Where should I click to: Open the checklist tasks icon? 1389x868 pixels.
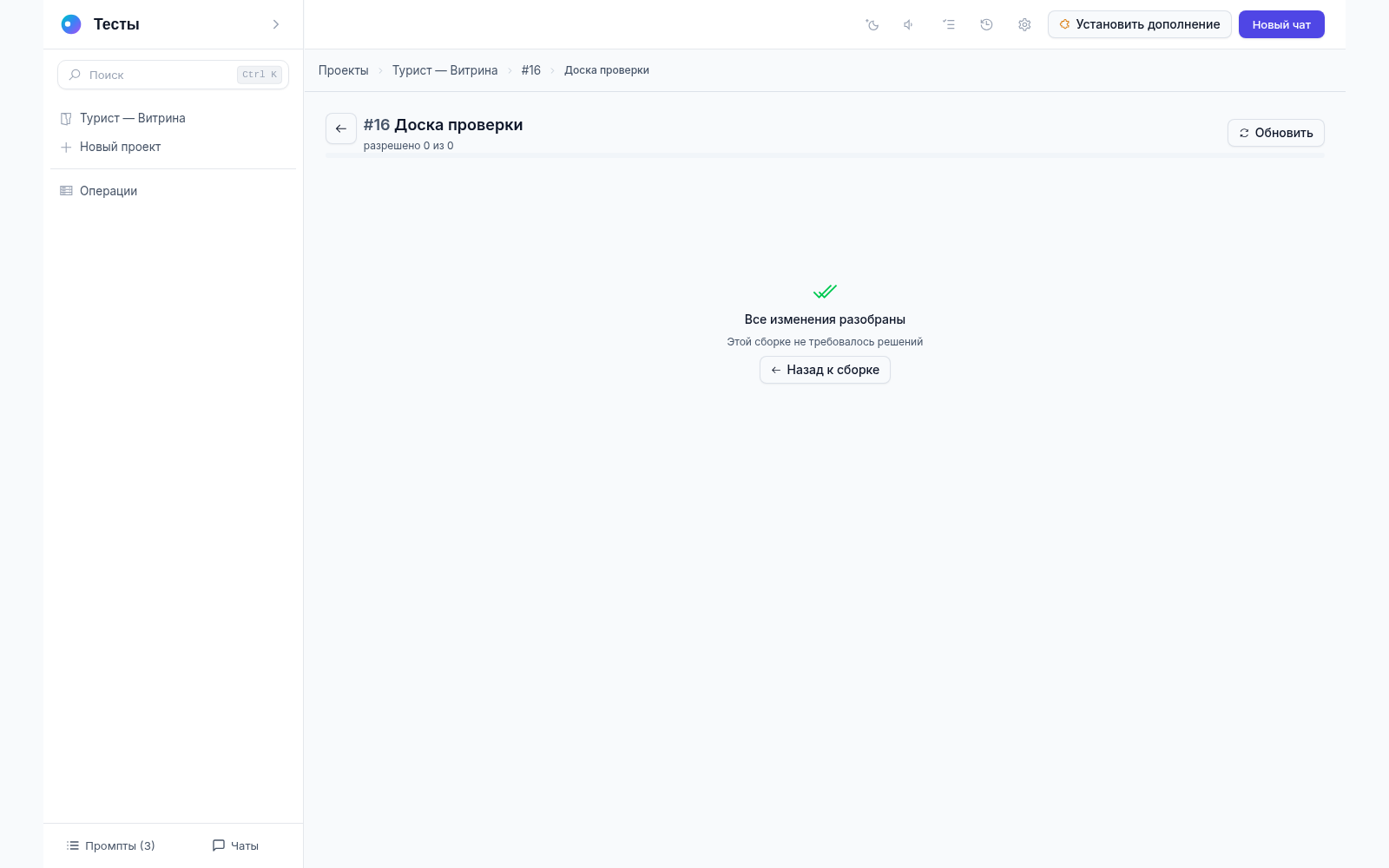949,24
